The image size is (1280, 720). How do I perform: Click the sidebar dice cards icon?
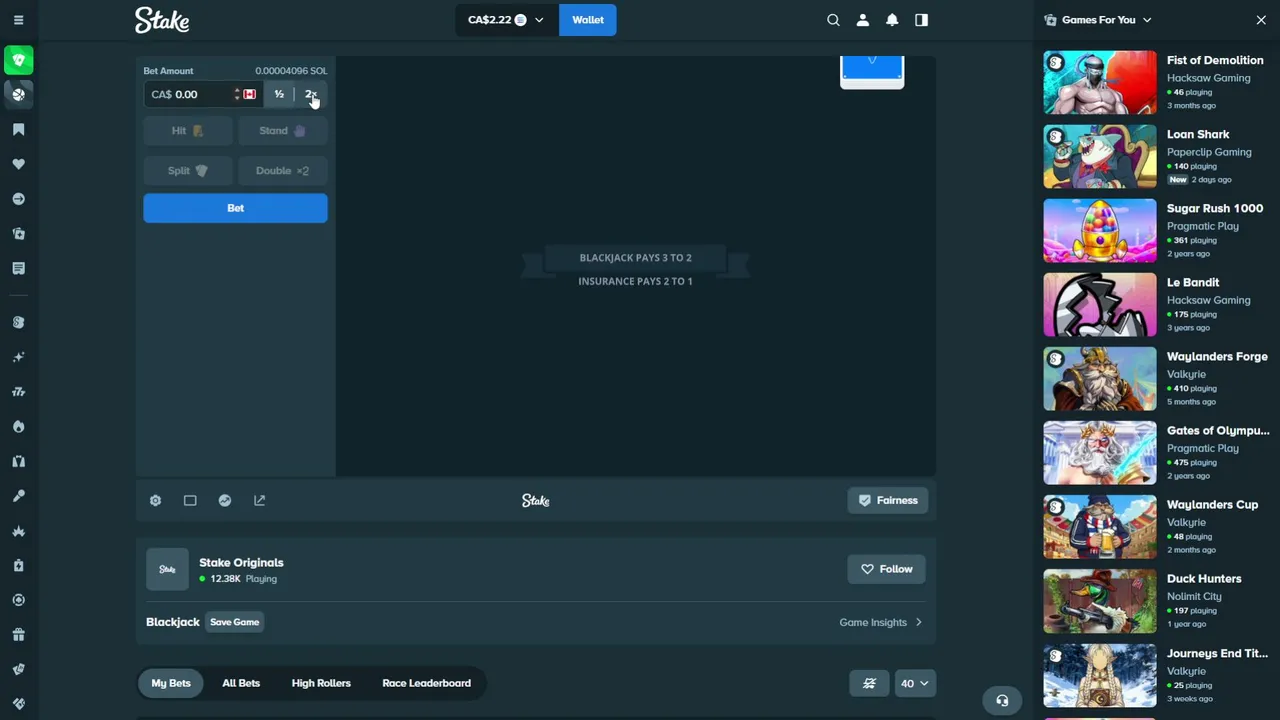click(18, 234)
